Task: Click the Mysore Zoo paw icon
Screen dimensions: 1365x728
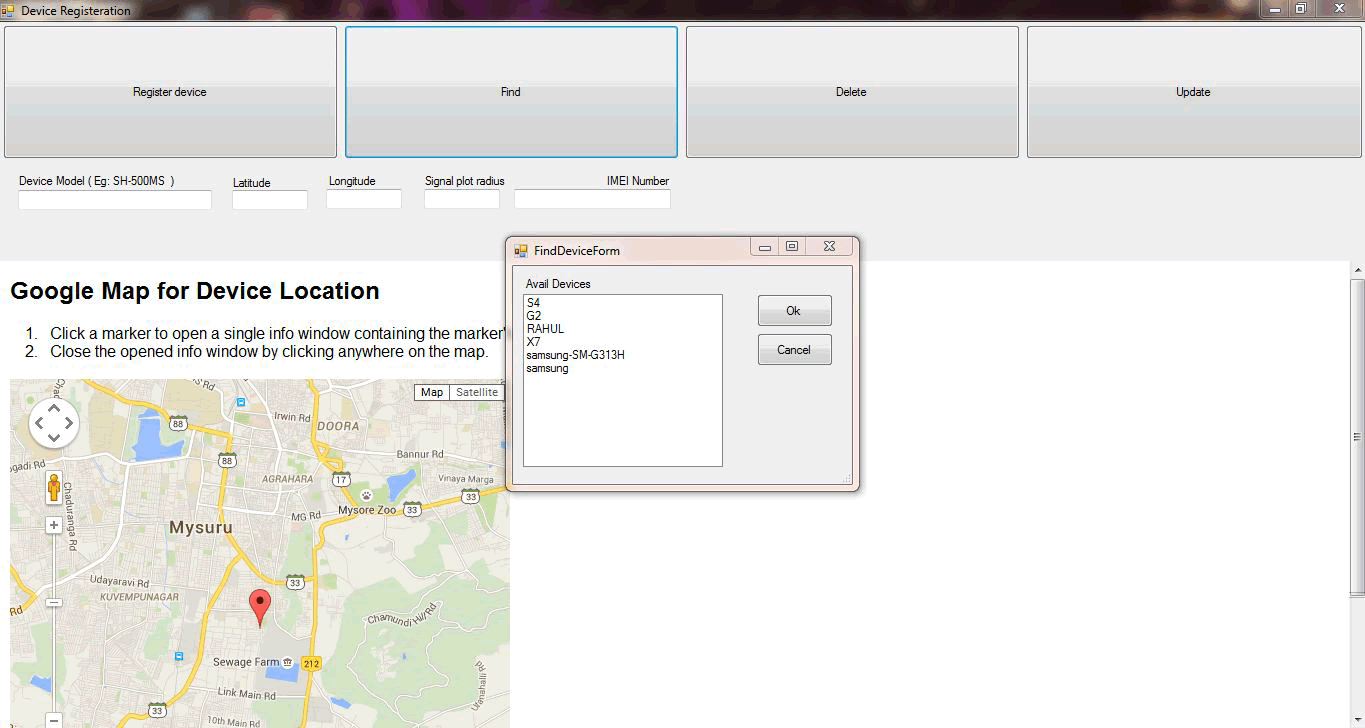Action: point(367,495)
